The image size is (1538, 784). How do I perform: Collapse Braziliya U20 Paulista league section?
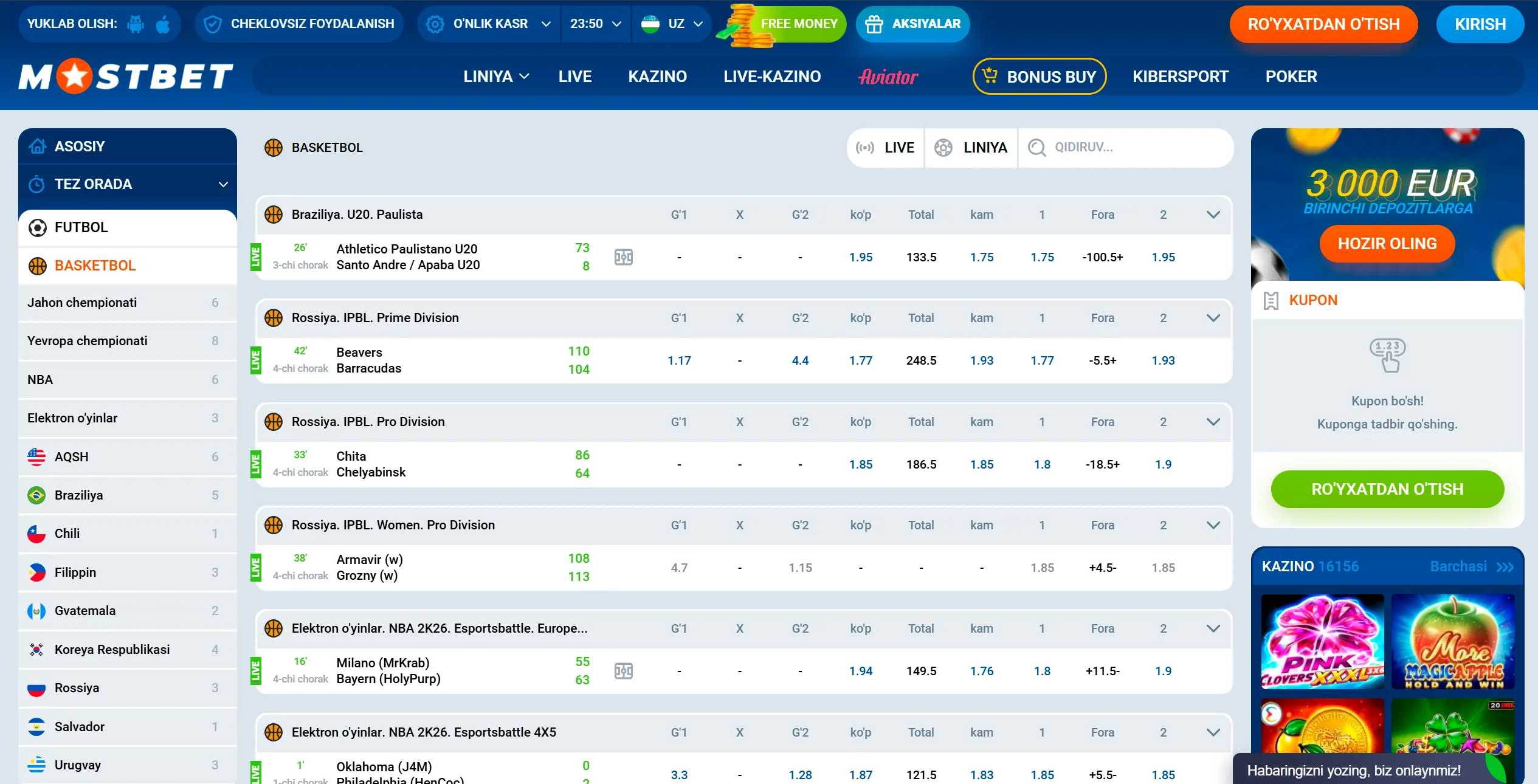[1213, 215]
